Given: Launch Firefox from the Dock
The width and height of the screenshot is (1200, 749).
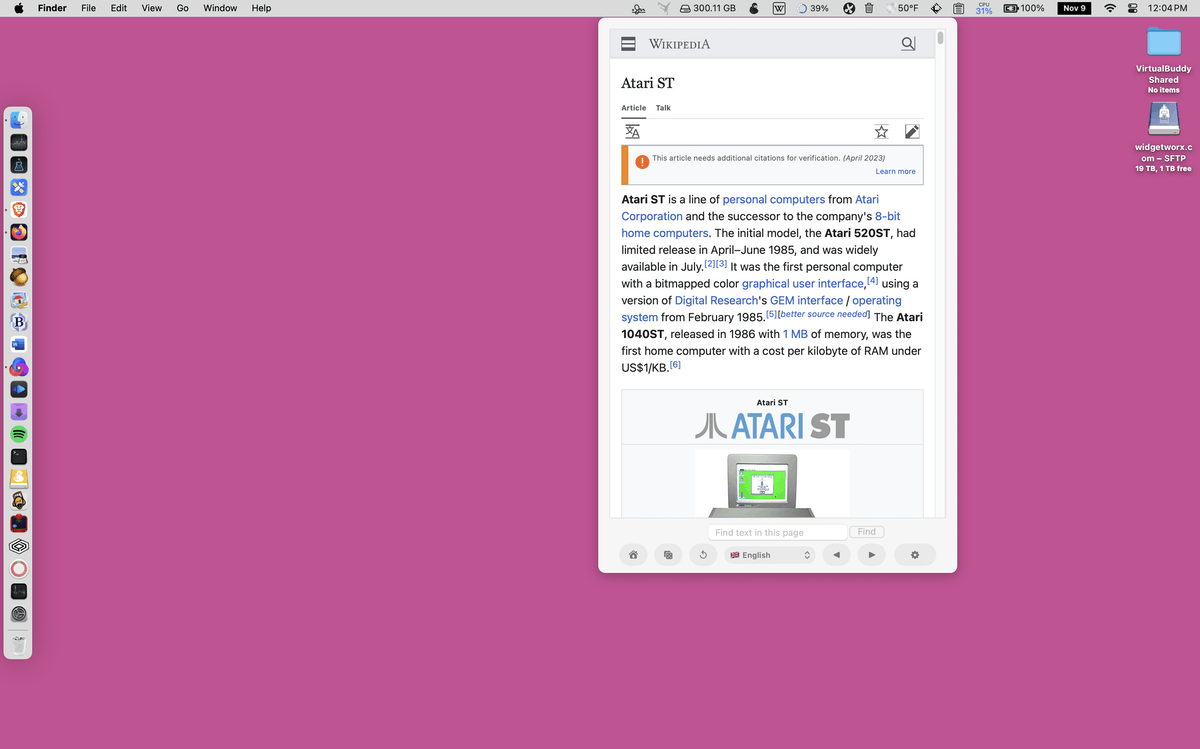Looking at the screenshot, I should click(18, 232).
